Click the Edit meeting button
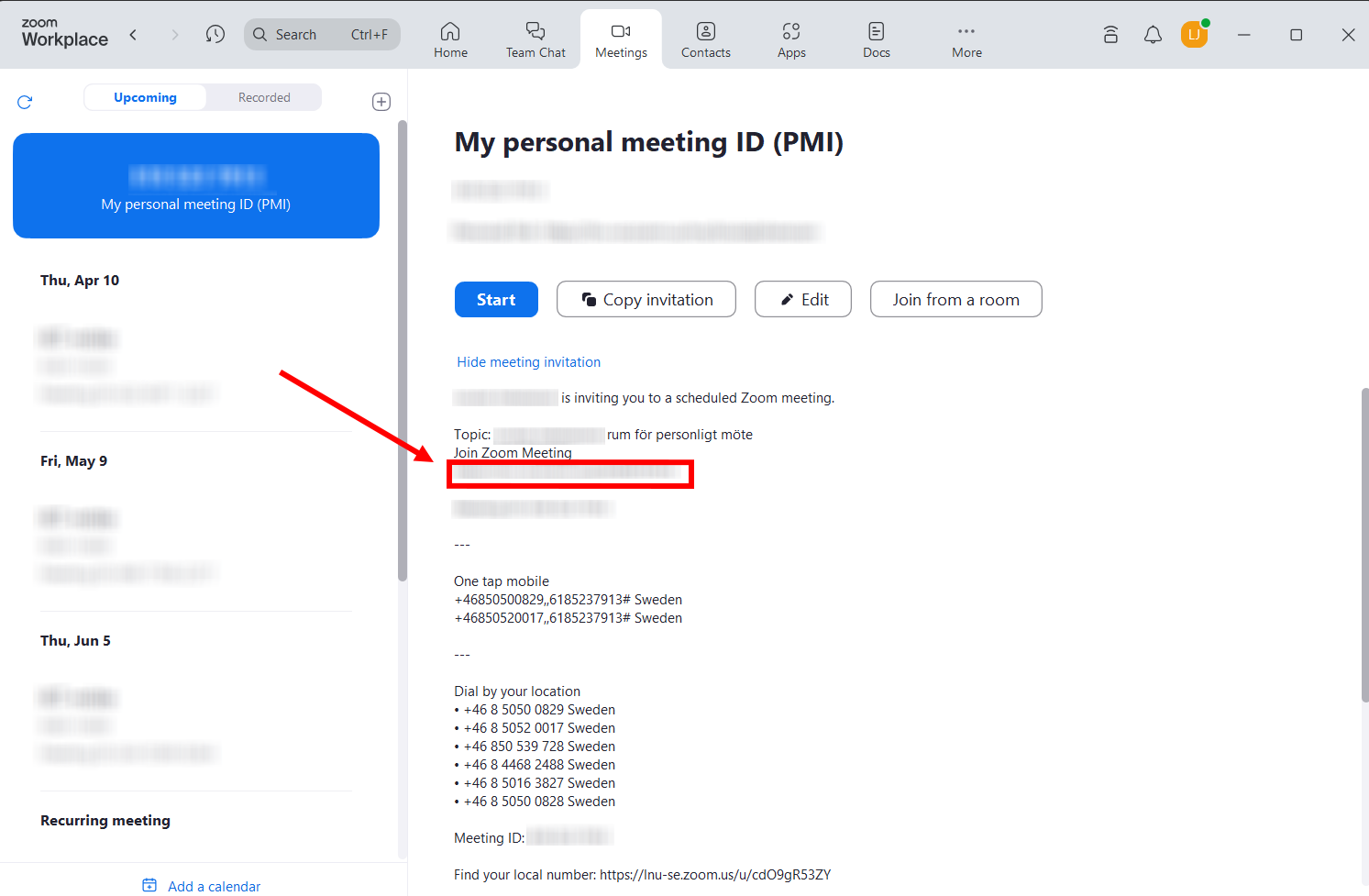This screenshot has height=896, width=1369. tap(803, 299)
